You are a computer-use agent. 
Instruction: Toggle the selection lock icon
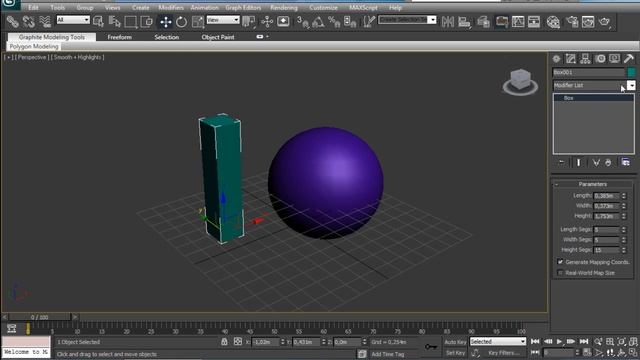224,342
